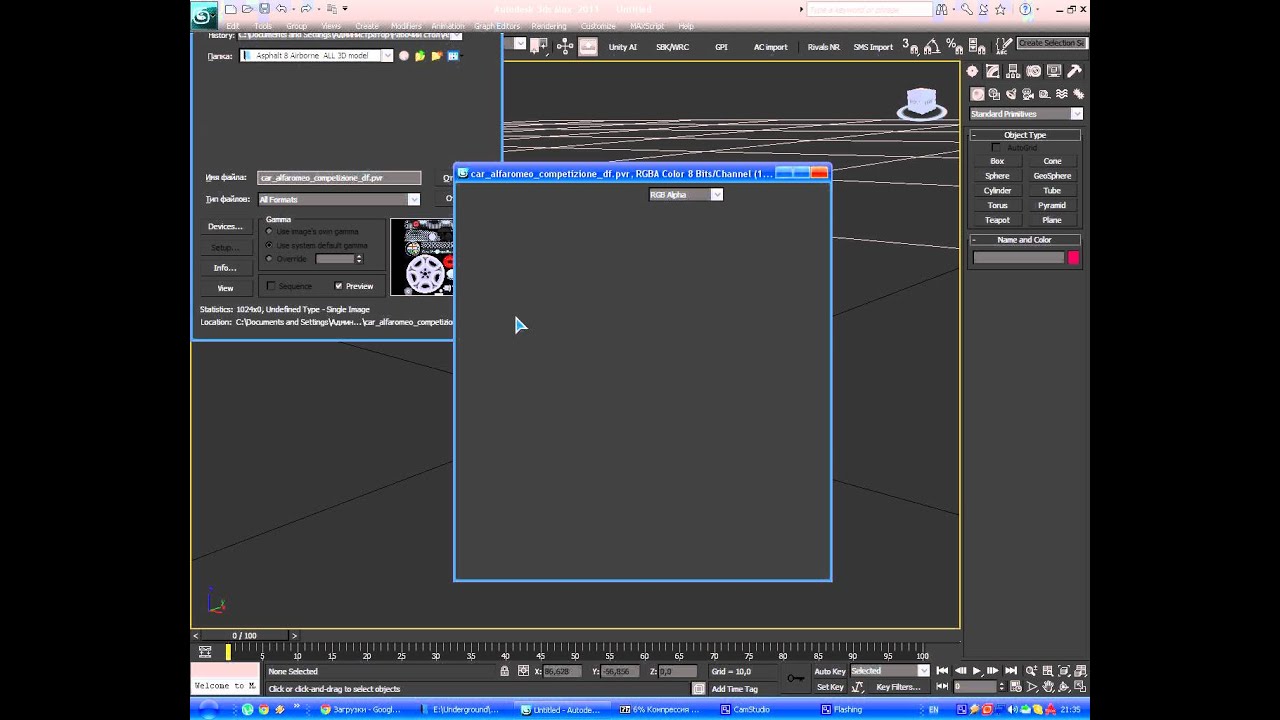Screen dimensions: 1280x720
Task: Select Use system default gamma radio
Action: pos(269,245)
